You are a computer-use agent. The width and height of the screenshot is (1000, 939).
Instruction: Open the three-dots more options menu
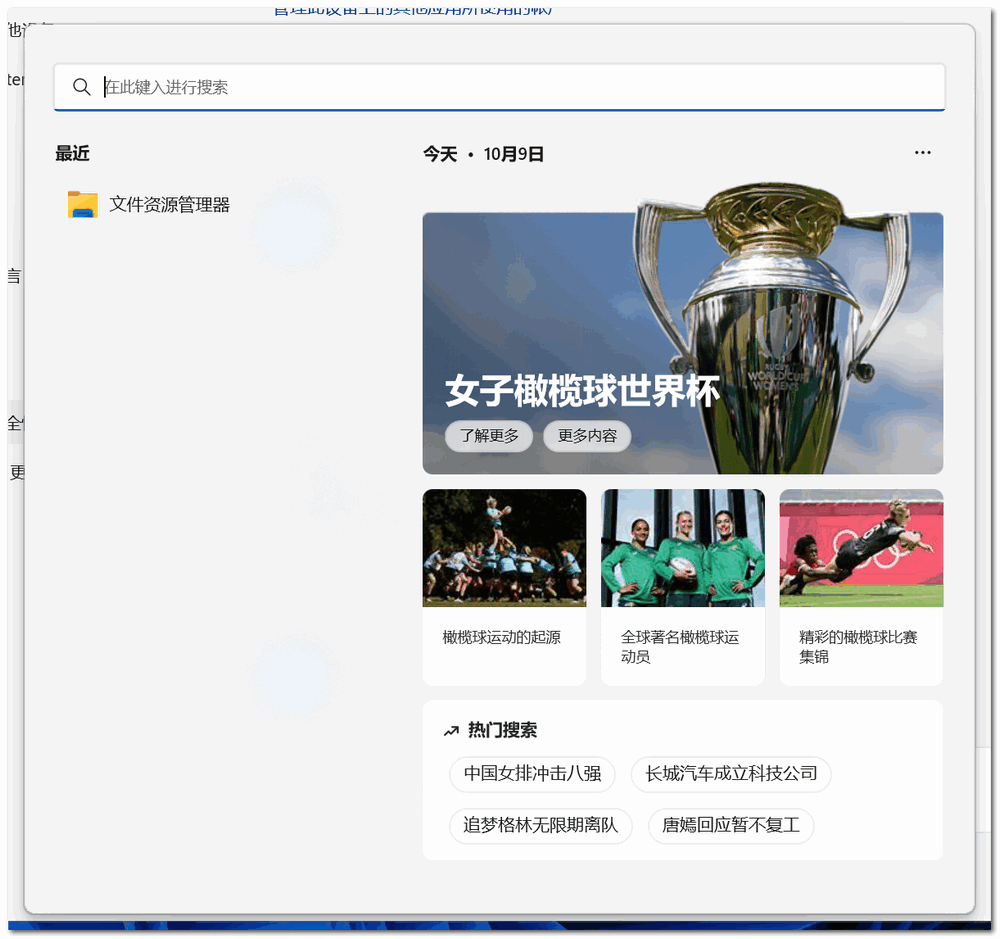point(922,153)
